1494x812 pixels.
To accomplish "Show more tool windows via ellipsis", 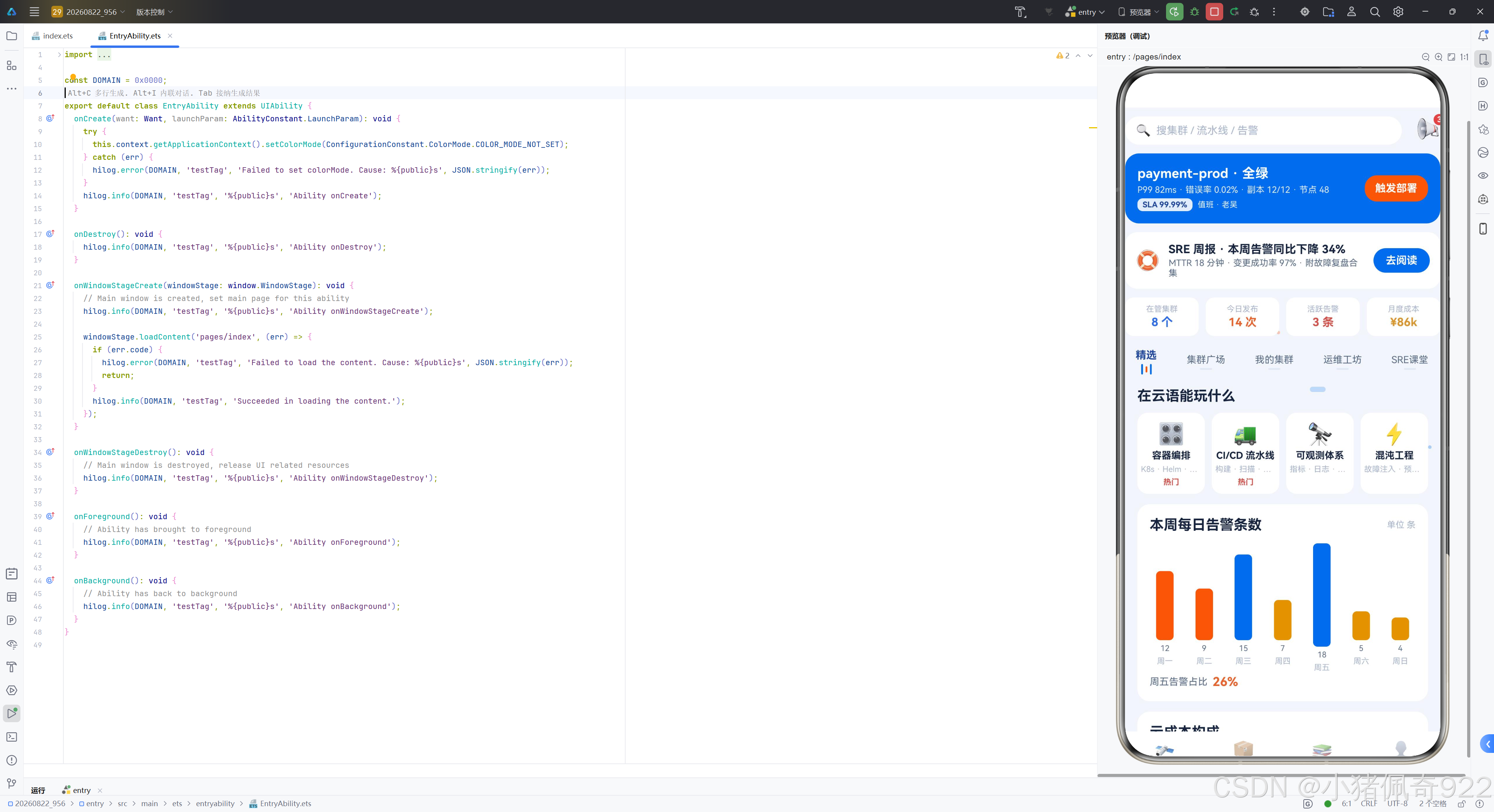I will 12,89.
